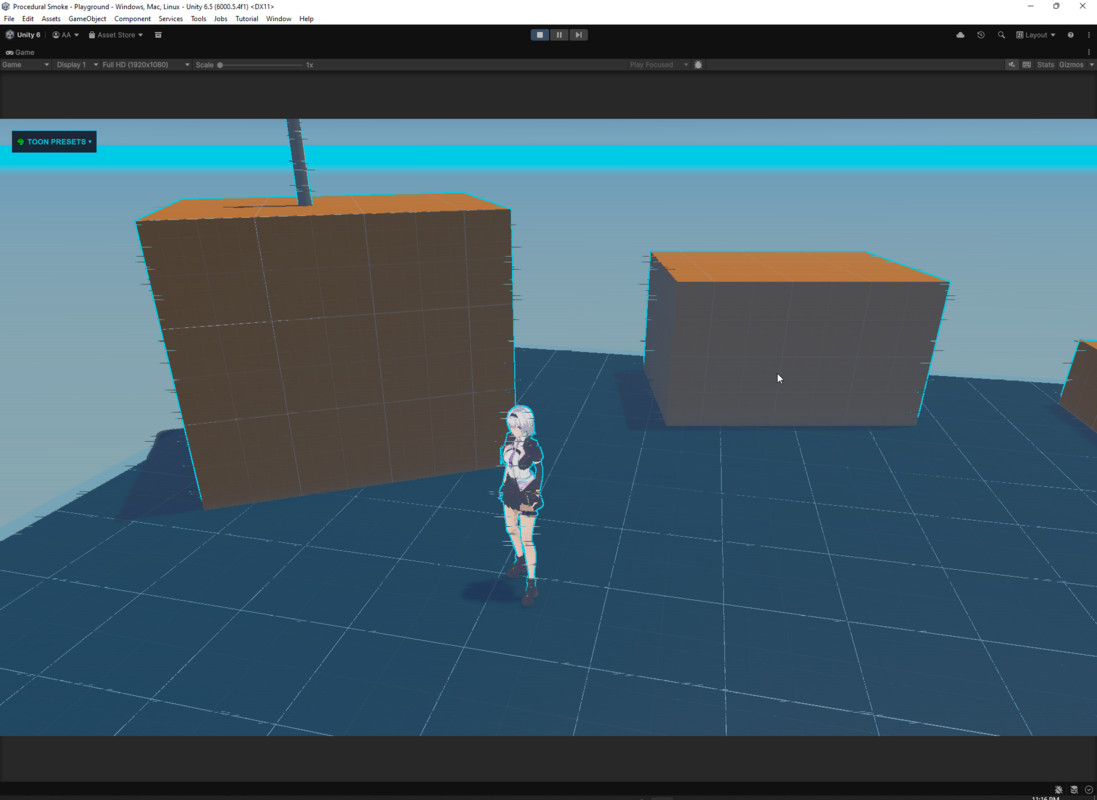Open the Window menu

[x=278, y=19]
